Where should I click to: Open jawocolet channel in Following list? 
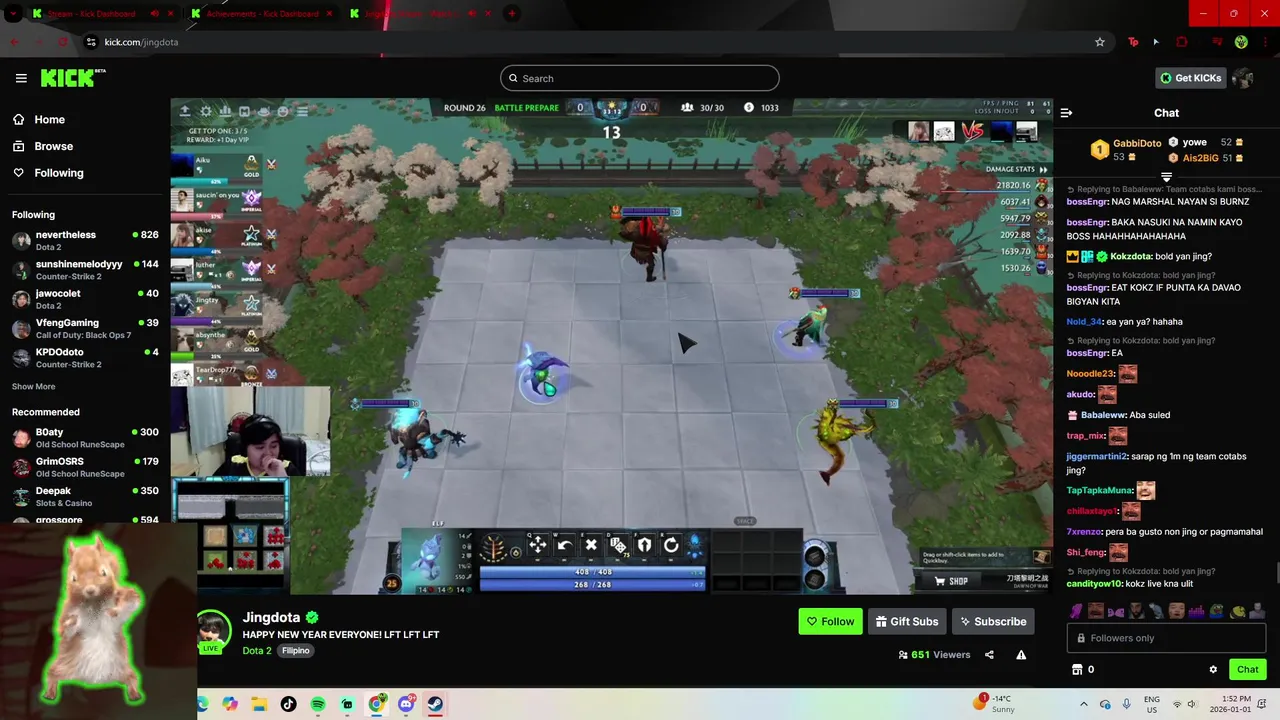pos(85,299)
